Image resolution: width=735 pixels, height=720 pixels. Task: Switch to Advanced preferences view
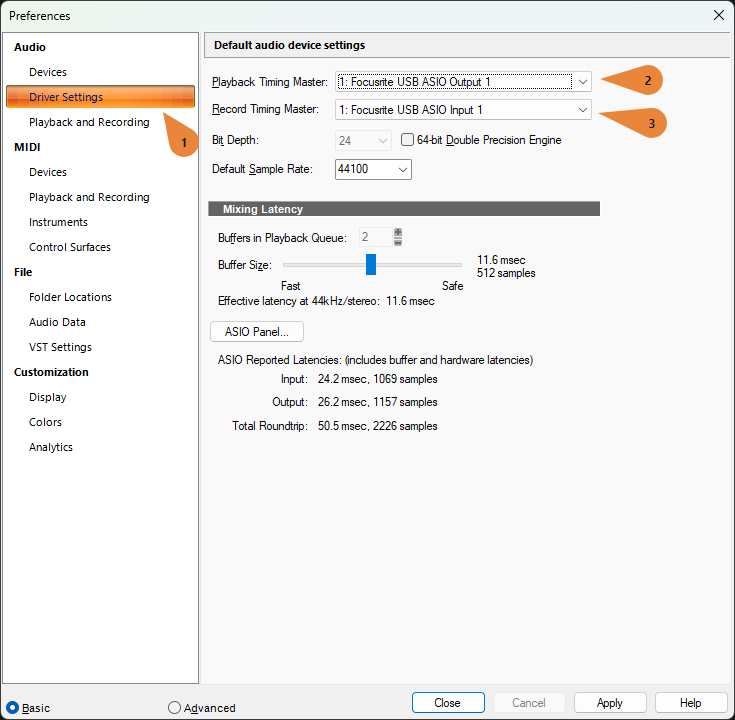[174, 707]
